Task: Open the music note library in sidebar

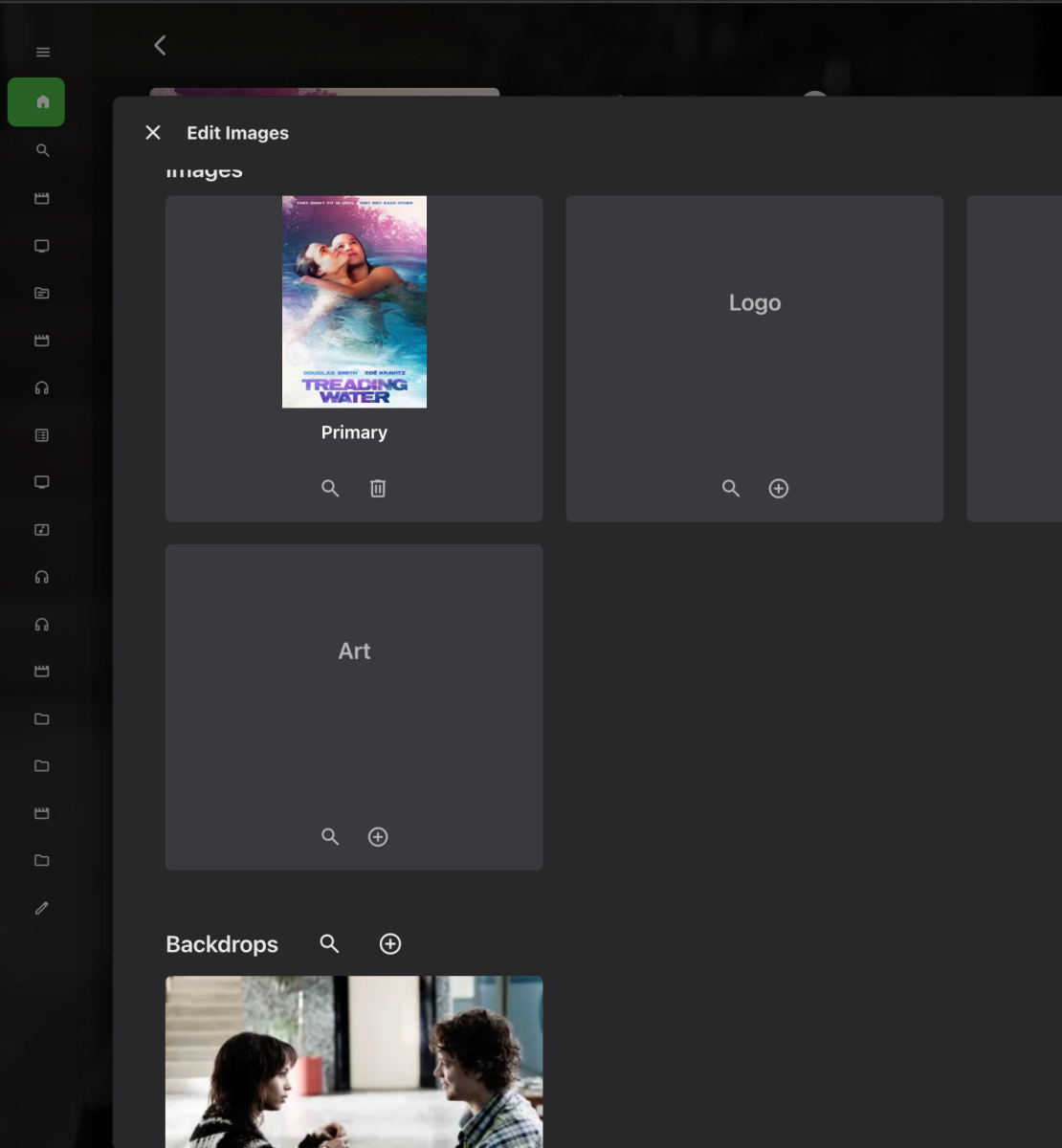Action: coord(42,530)
